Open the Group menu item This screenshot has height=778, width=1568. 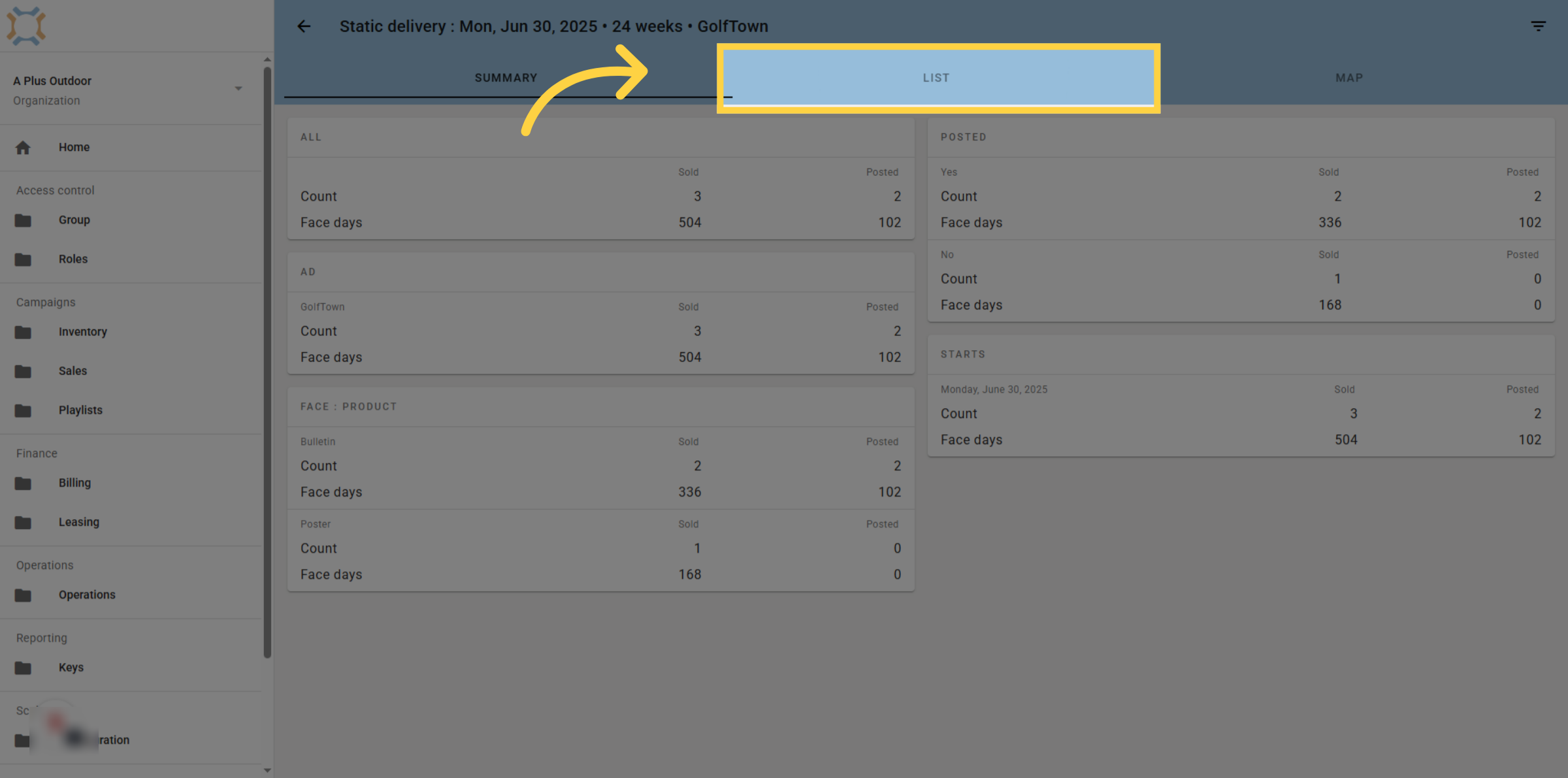tap(131, 220)
